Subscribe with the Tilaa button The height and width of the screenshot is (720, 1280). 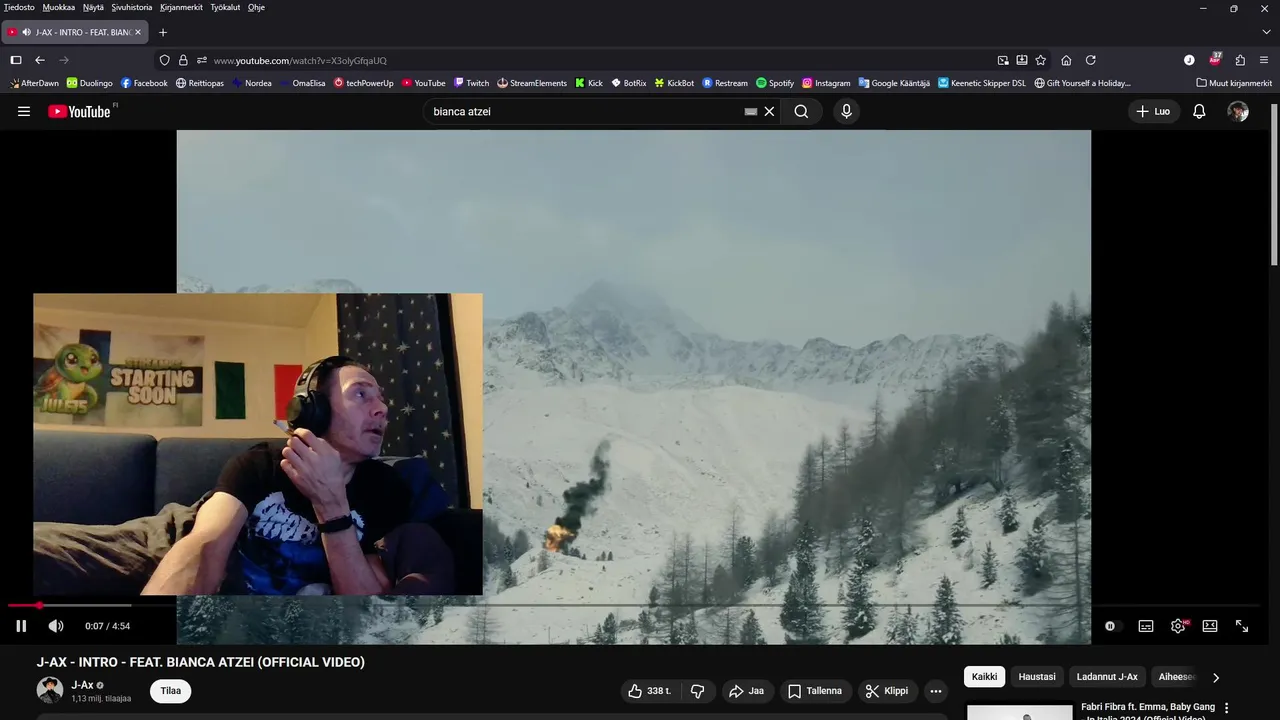(x=171, y=691)
